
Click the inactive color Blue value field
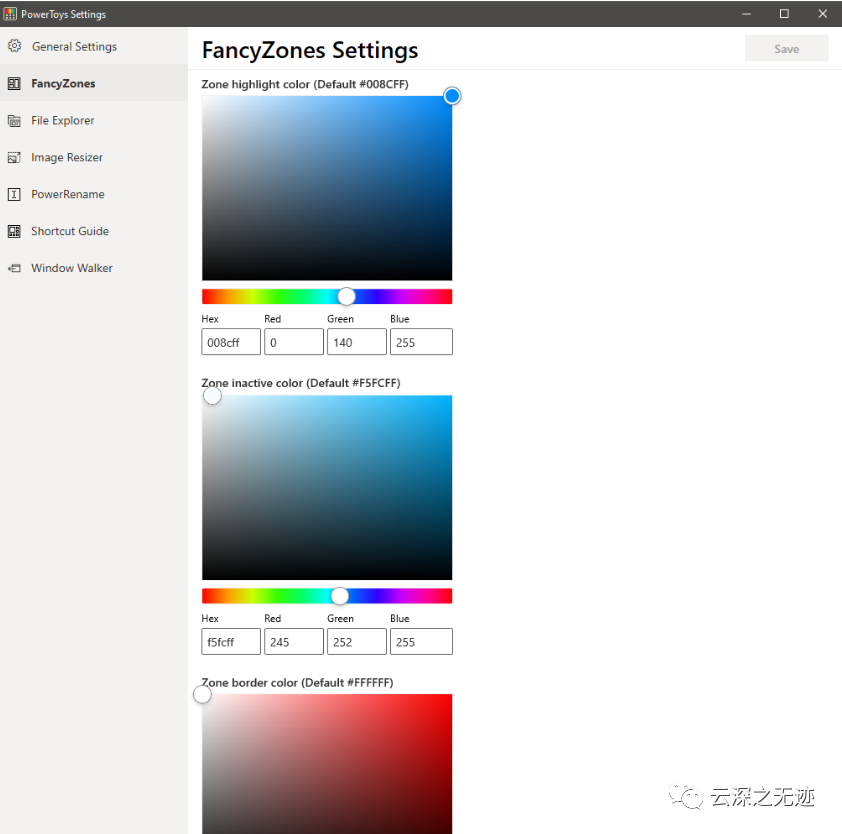pyautogui.click(x=421, y=642)
